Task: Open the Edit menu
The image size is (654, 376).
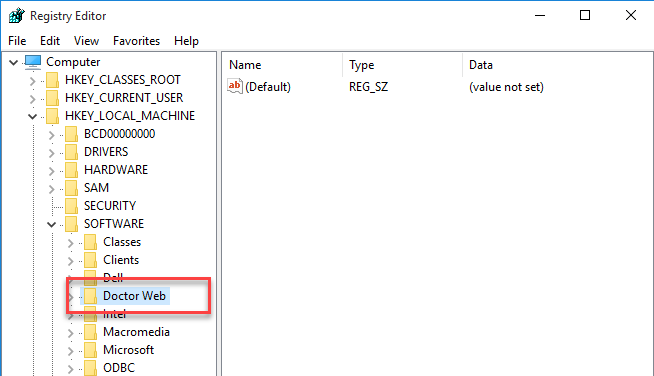Action: (x=50, y=41)
